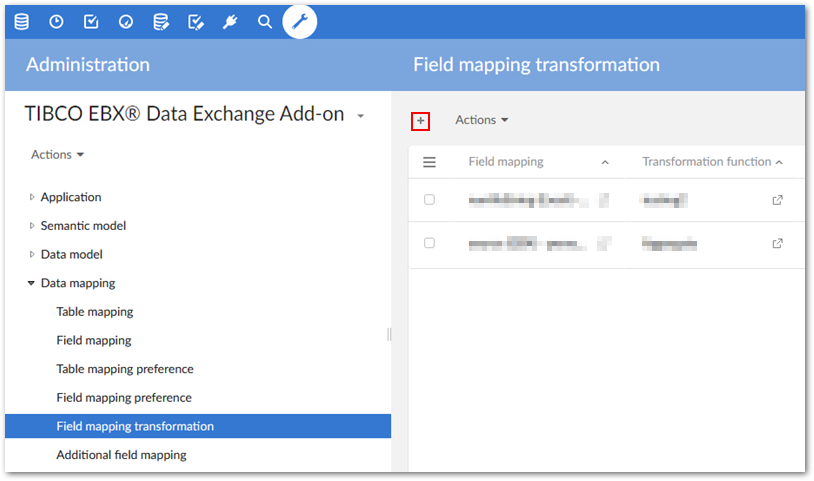
Task: Click the table view hamburger menu
Action: (430, 162)
